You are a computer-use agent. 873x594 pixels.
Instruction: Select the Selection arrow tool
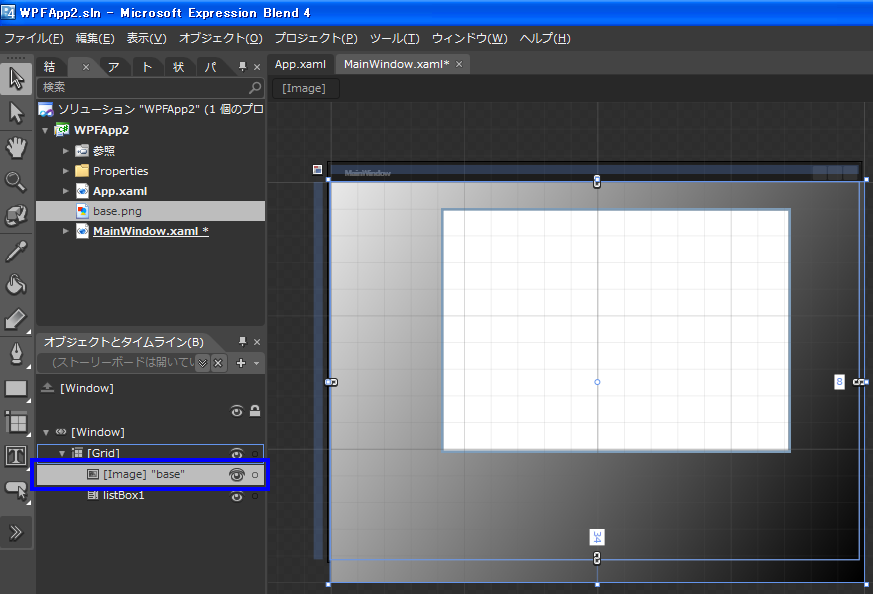(16, 78)
